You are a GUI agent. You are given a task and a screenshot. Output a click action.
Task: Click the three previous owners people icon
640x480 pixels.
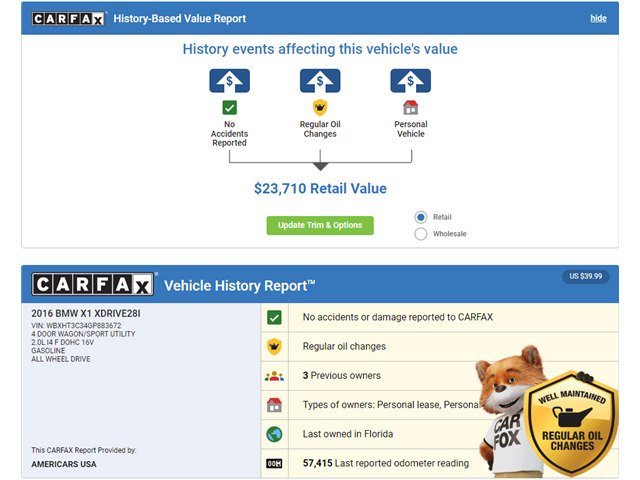click(x=274, y=376)
